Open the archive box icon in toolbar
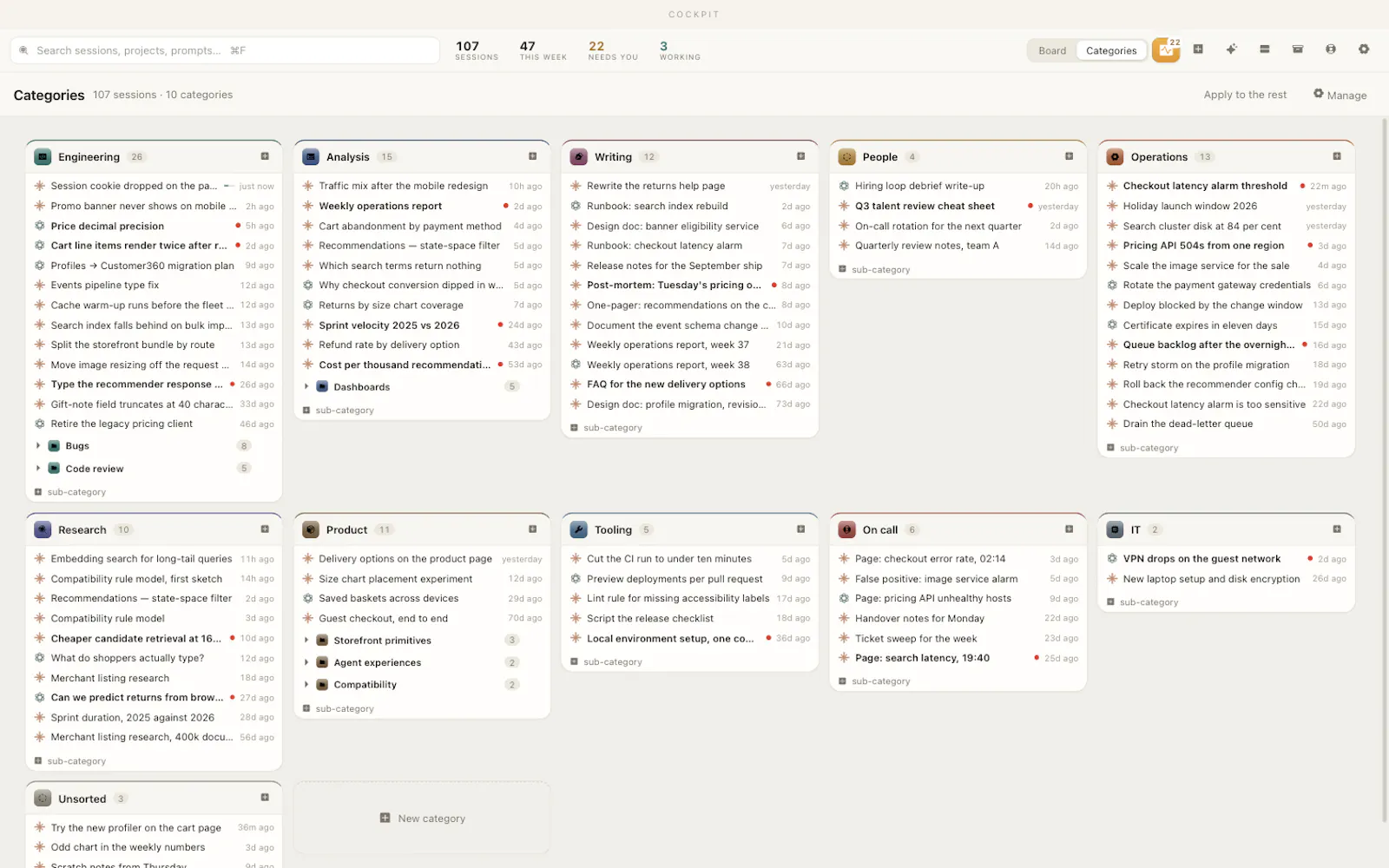The image size is (1389, 868). point(1298,49)
